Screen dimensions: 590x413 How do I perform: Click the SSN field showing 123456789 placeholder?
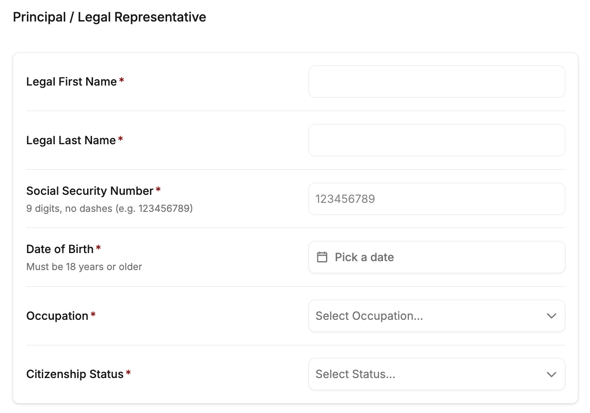click(436, 199)
